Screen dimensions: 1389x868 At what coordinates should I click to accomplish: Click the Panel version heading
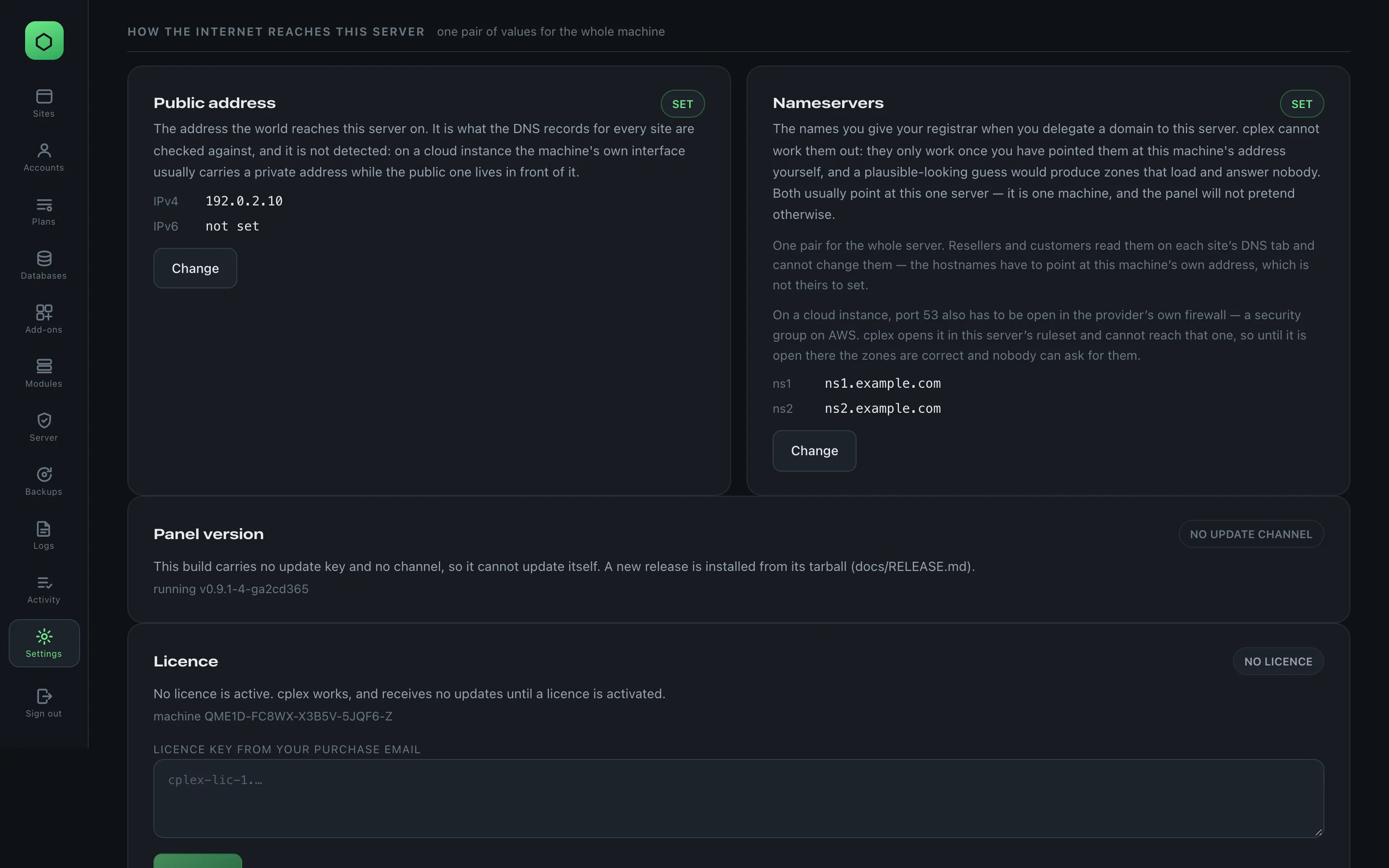click(208, 534)
